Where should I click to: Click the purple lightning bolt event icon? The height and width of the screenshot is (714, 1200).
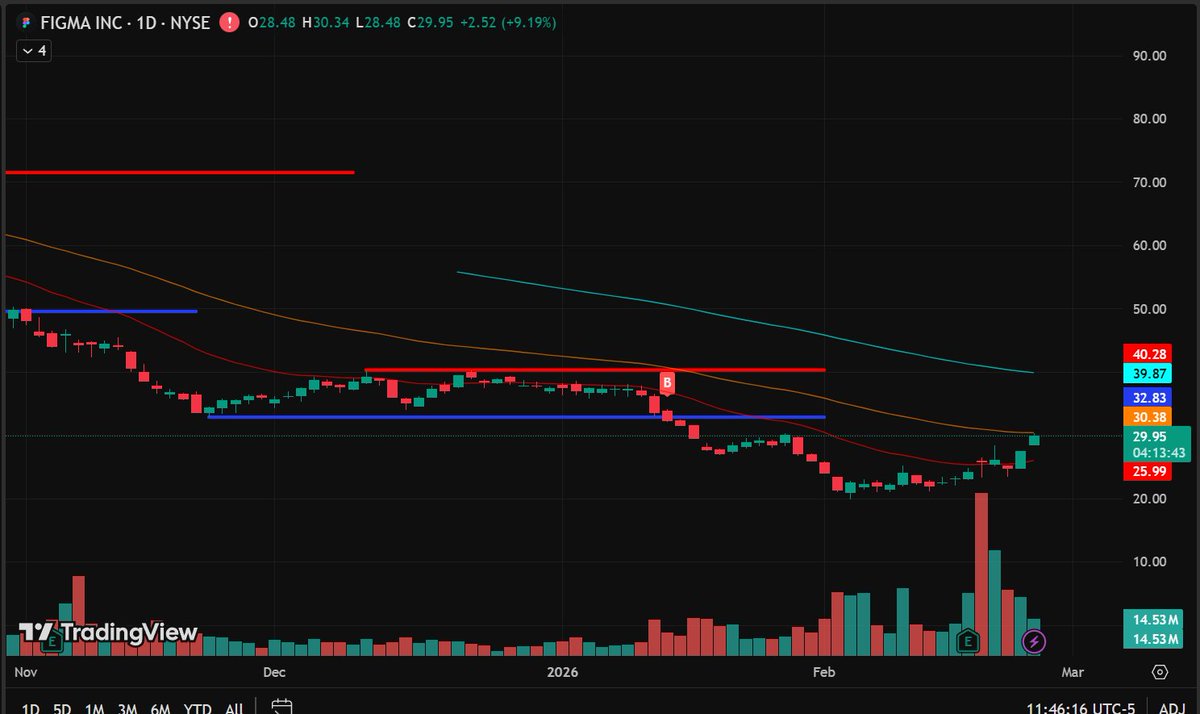point(1034,640)
